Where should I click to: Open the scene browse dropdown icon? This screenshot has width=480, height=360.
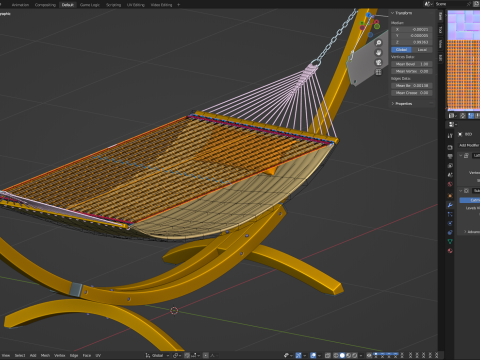point(428,4)
